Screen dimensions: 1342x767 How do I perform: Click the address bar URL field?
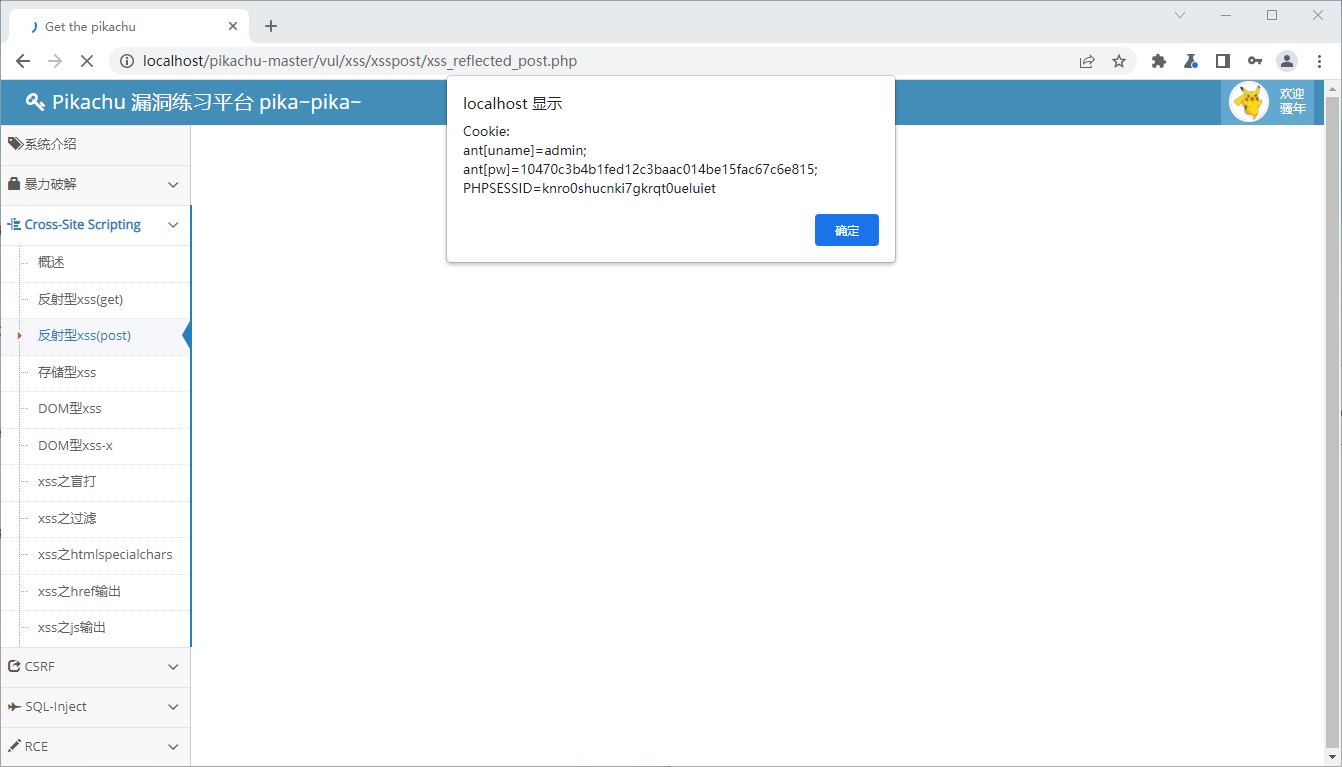point(600,61)
